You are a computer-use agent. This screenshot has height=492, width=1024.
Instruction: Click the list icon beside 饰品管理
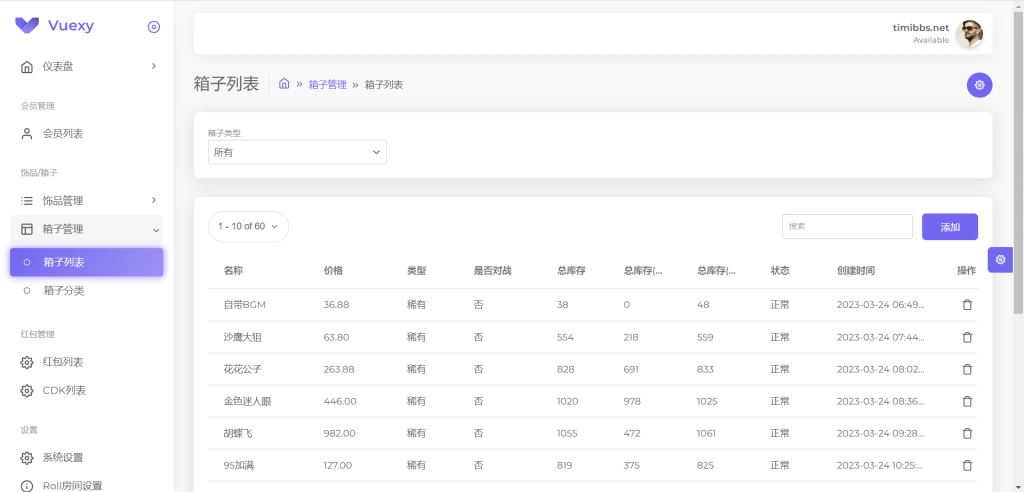[27, 201]
